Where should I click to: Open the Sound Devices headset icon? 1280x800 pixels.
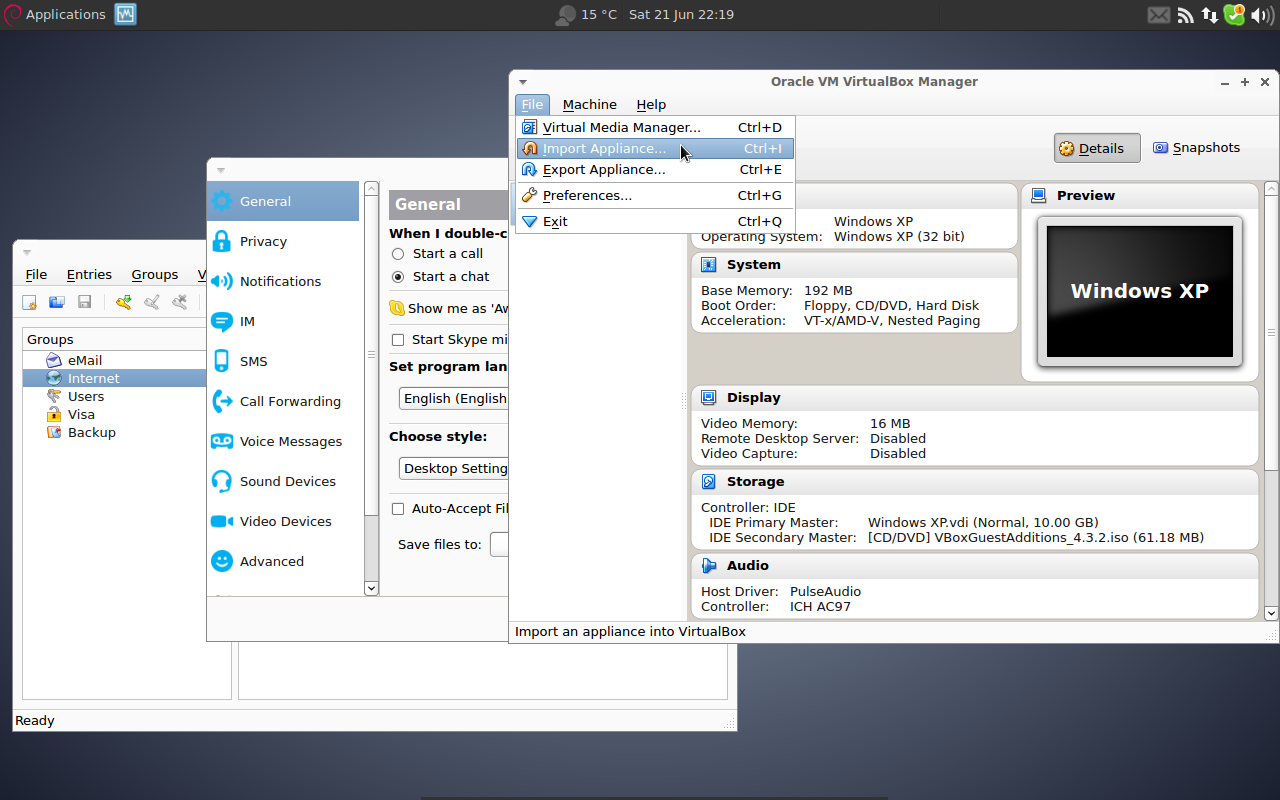(x=222, y=481)
